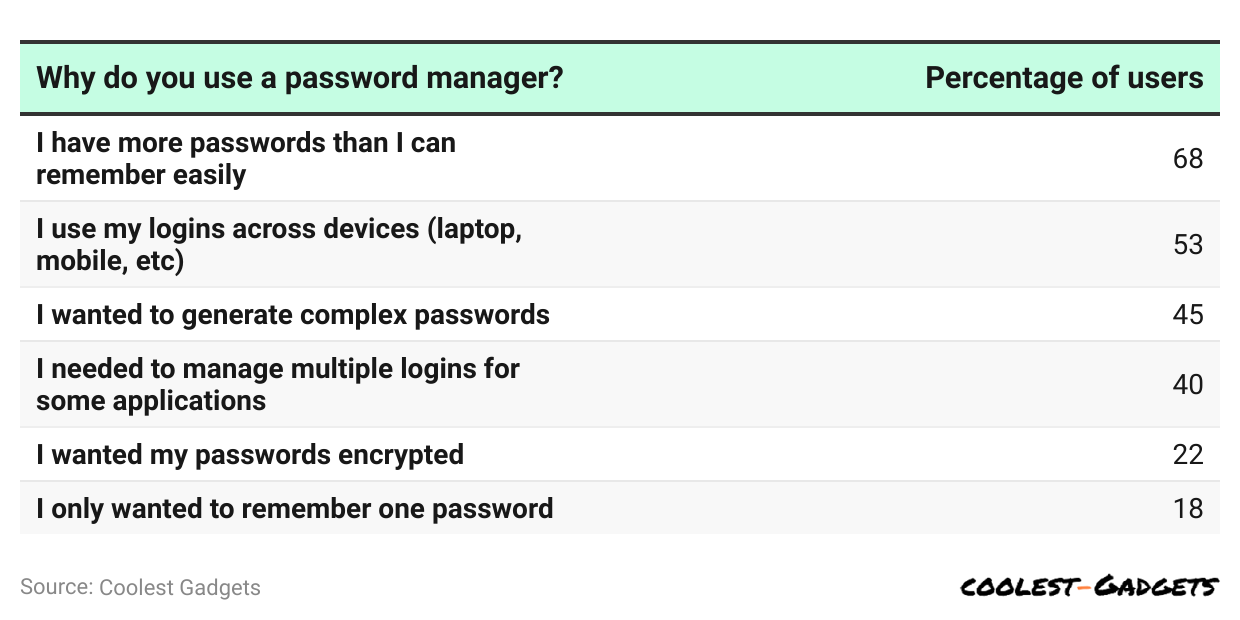The image size is (1240, 620).
Task: Click the value 53
Action: point(1188,245)
